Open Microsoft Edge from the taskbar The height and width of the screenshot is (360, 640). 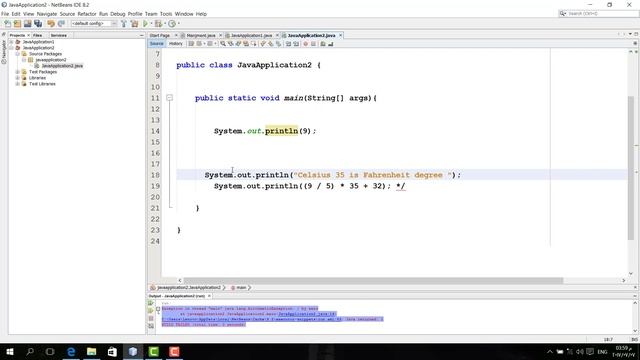(71, 351)
